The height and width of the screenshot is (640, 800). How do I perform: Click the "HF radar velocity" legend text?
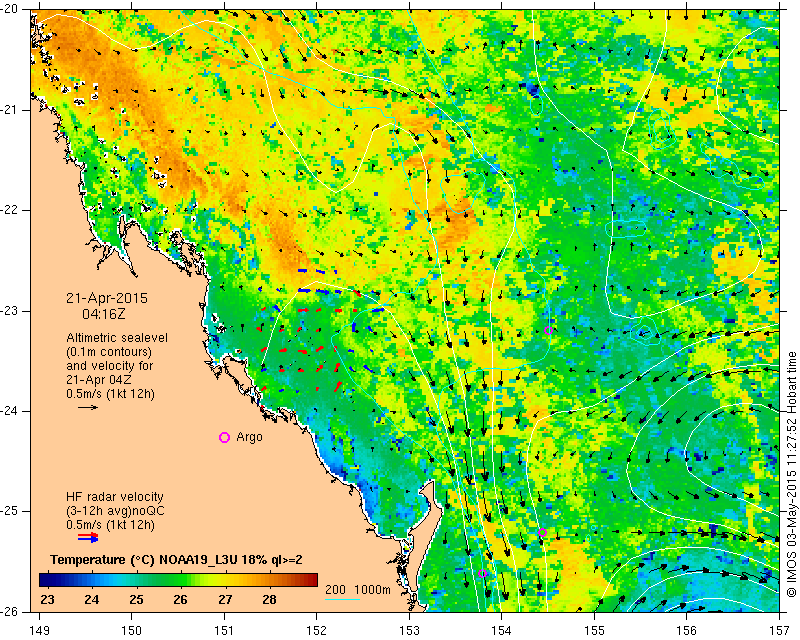[x=115, y=497]
